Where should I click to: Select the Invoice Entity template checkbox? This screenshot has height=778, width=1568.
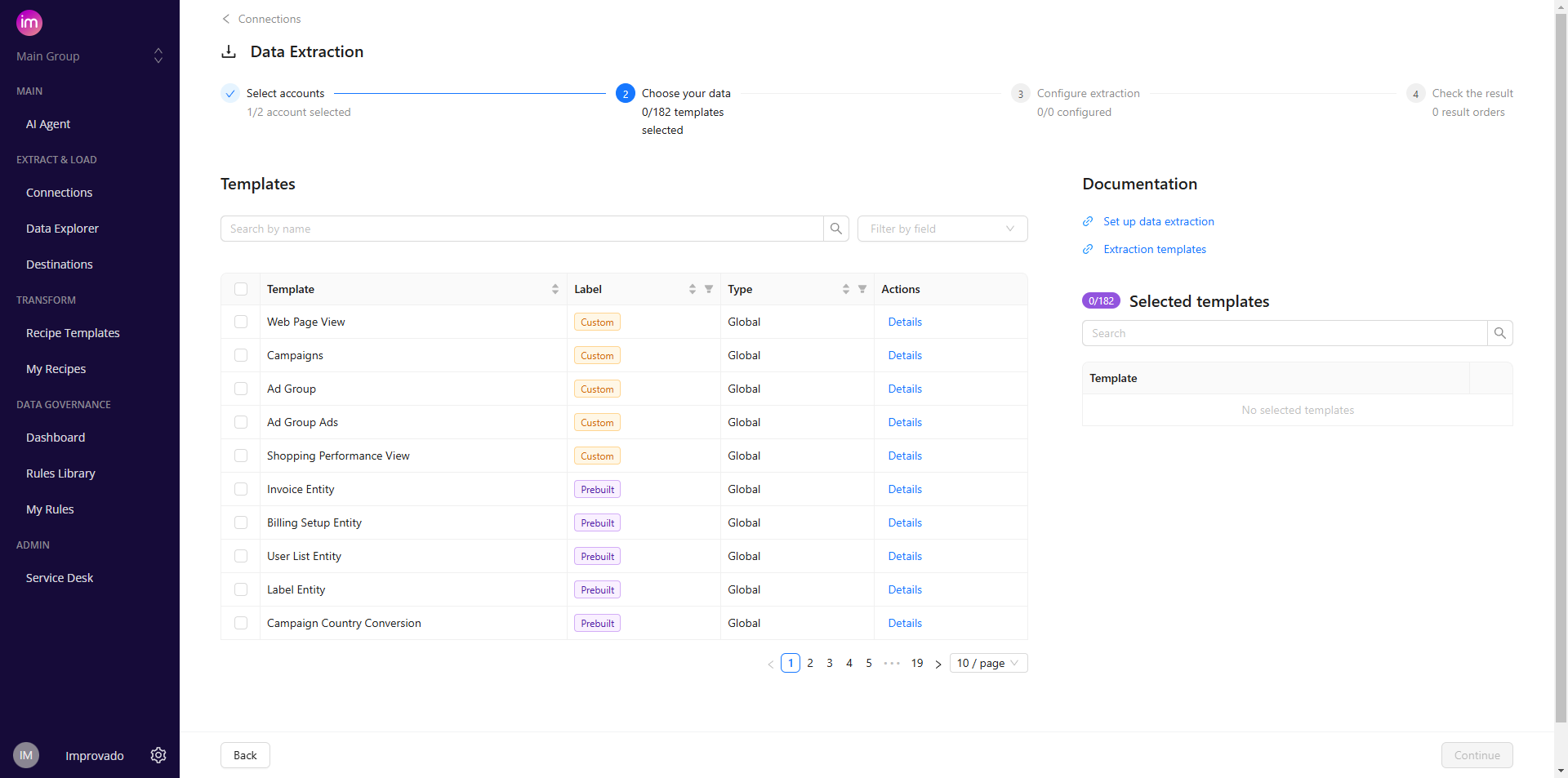[x=241, y=489]
